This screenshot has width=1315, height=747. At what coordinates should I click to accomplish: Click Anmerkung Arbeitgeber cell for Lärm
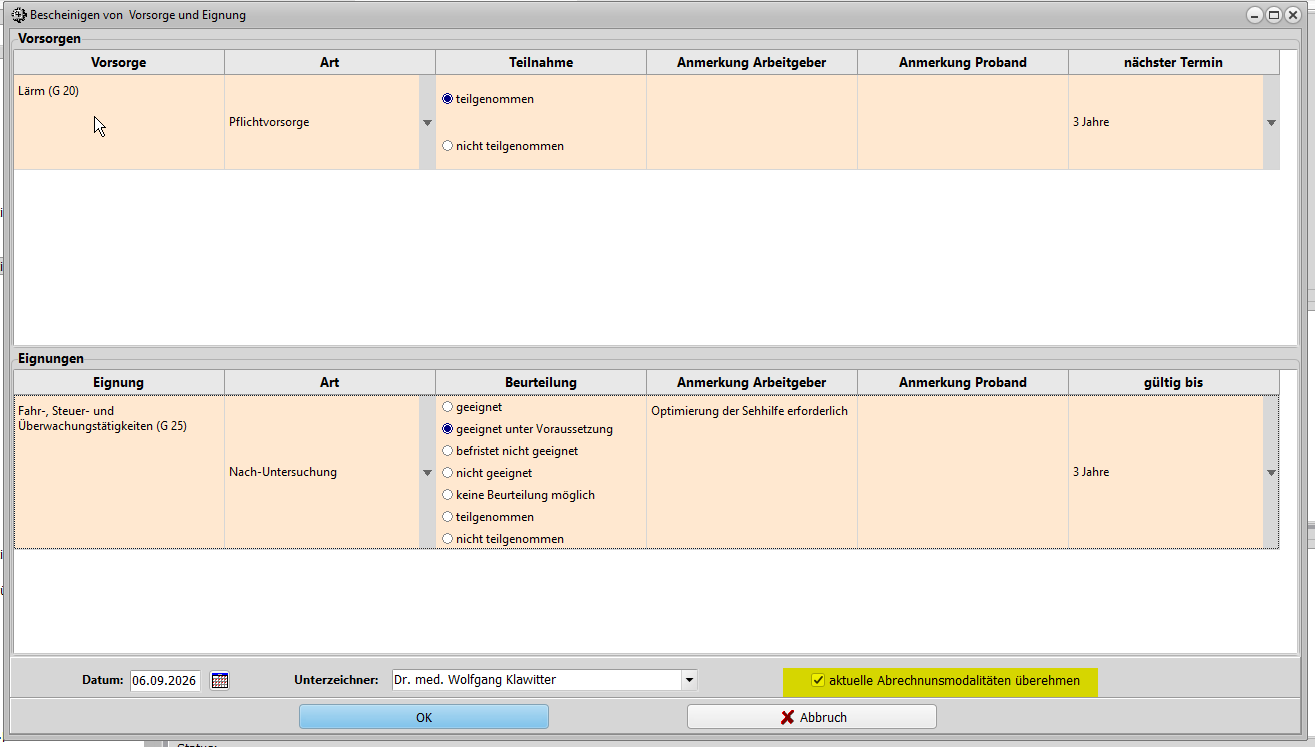752,122
